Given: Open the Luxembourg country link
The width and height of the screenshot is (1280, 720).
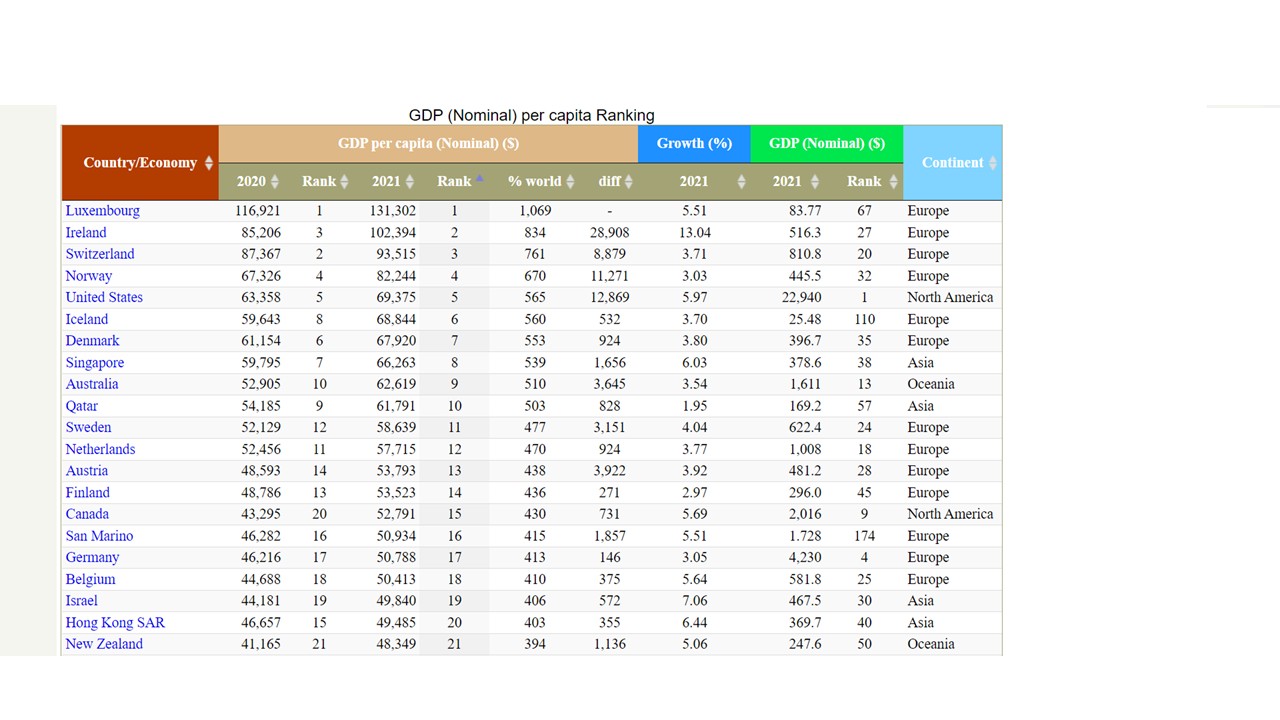Looking at the screenshot, I should coord(102,211).
